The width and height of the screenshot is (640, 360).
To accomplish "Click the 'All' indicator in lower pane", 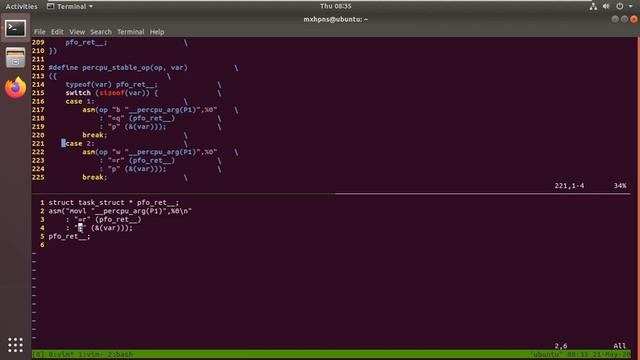I will click(620, 346).
